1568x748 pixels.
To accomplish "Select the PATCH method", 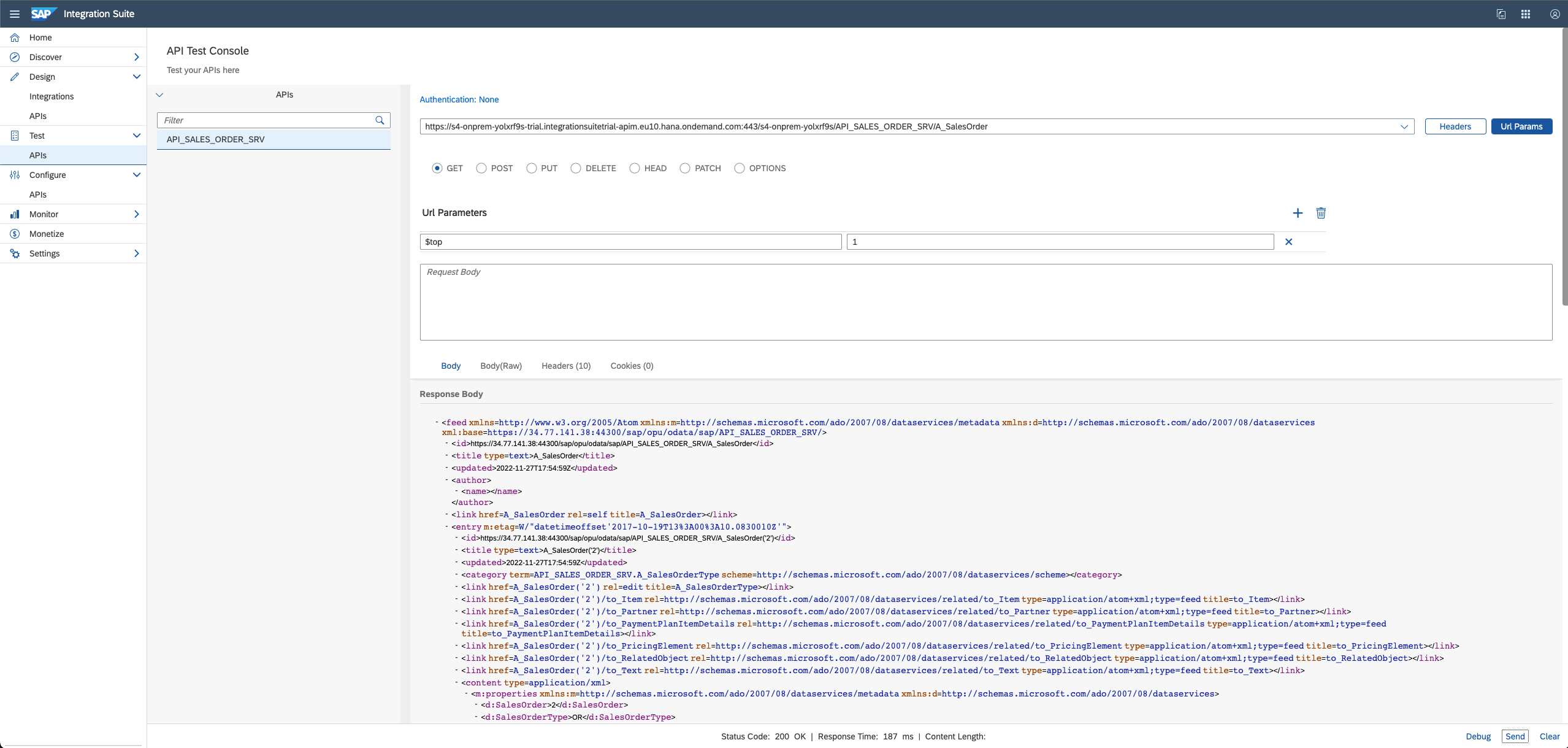I will coord(685,168).
